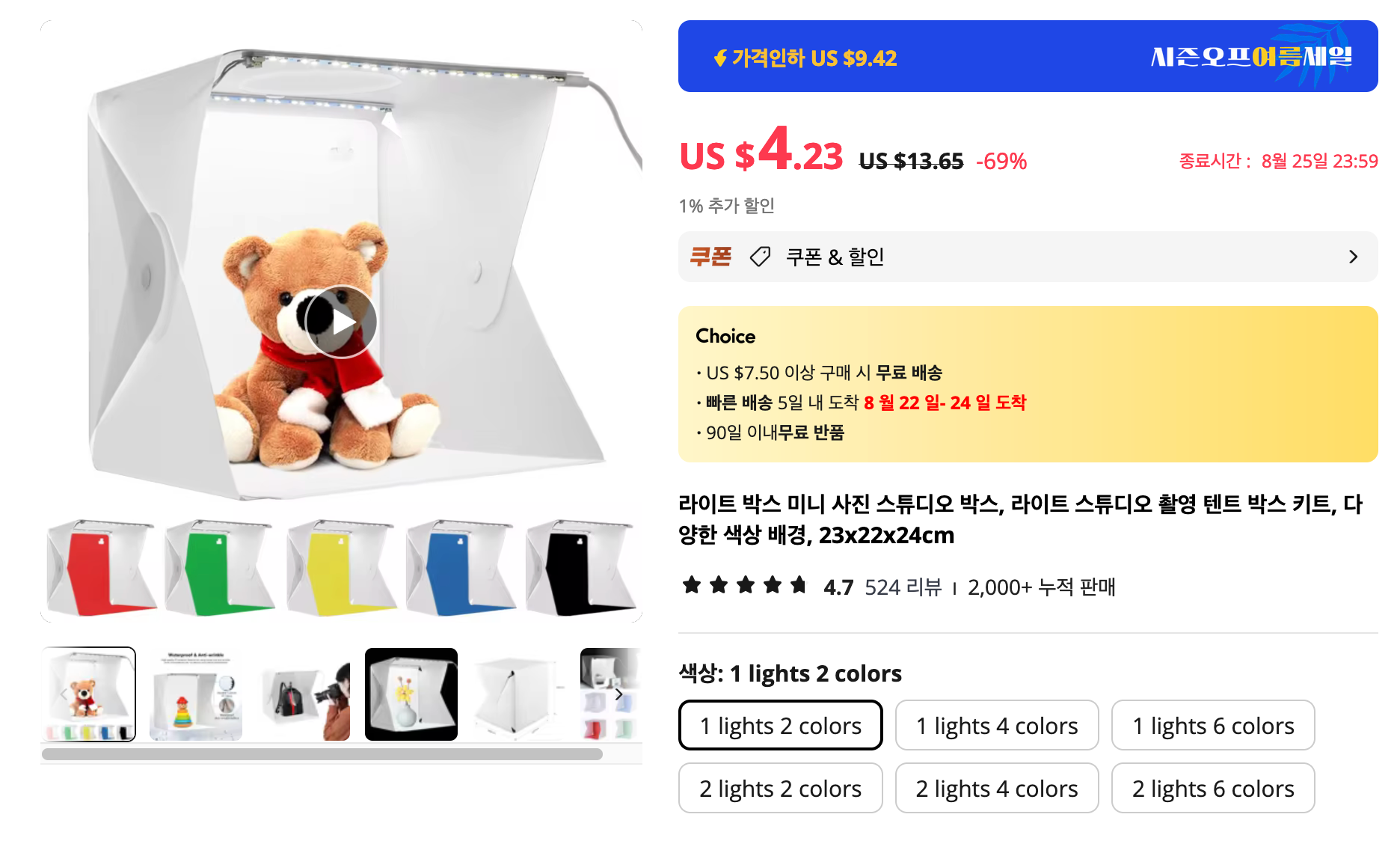This screenshot has height=841, width=1400.
Task: Select the 1 lights 6 colors option
Action: point(1213,725)
